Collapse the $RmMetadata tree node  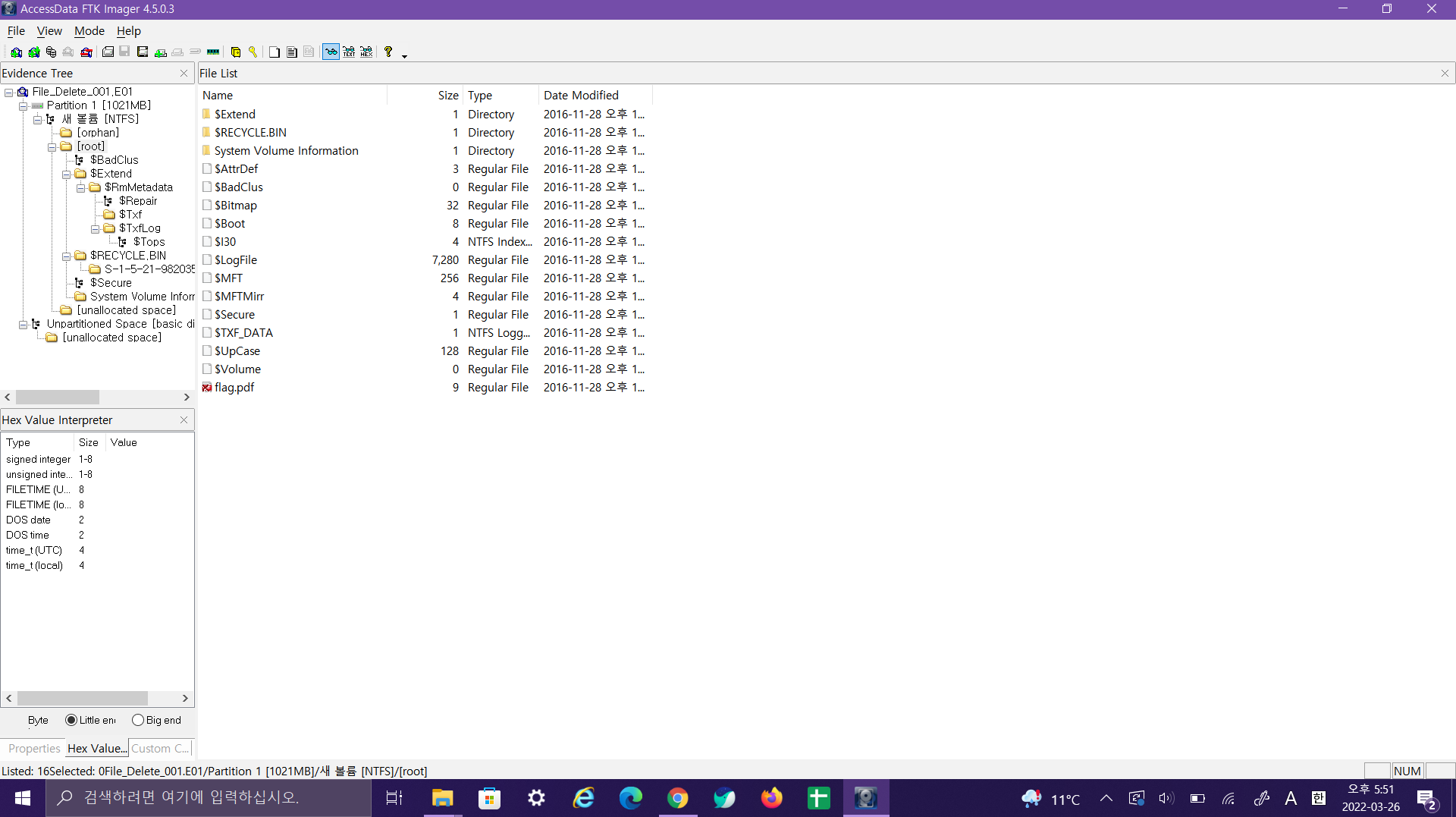81,188
